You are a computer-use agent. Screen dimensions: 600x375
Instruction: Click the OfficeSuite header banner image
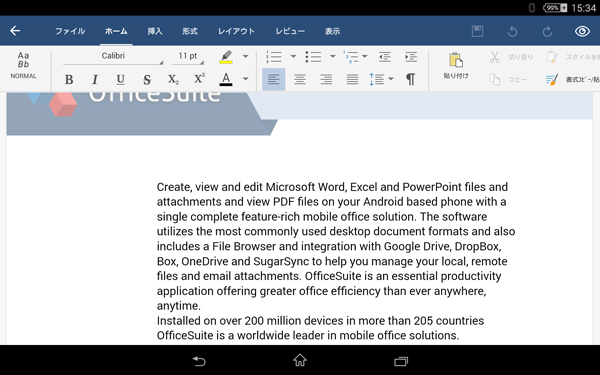click(142, 113)
